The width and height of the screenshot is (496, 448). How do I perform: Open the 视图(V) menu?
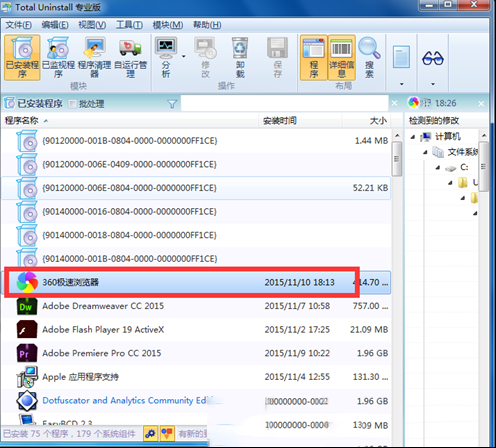(x=92, y=25)
